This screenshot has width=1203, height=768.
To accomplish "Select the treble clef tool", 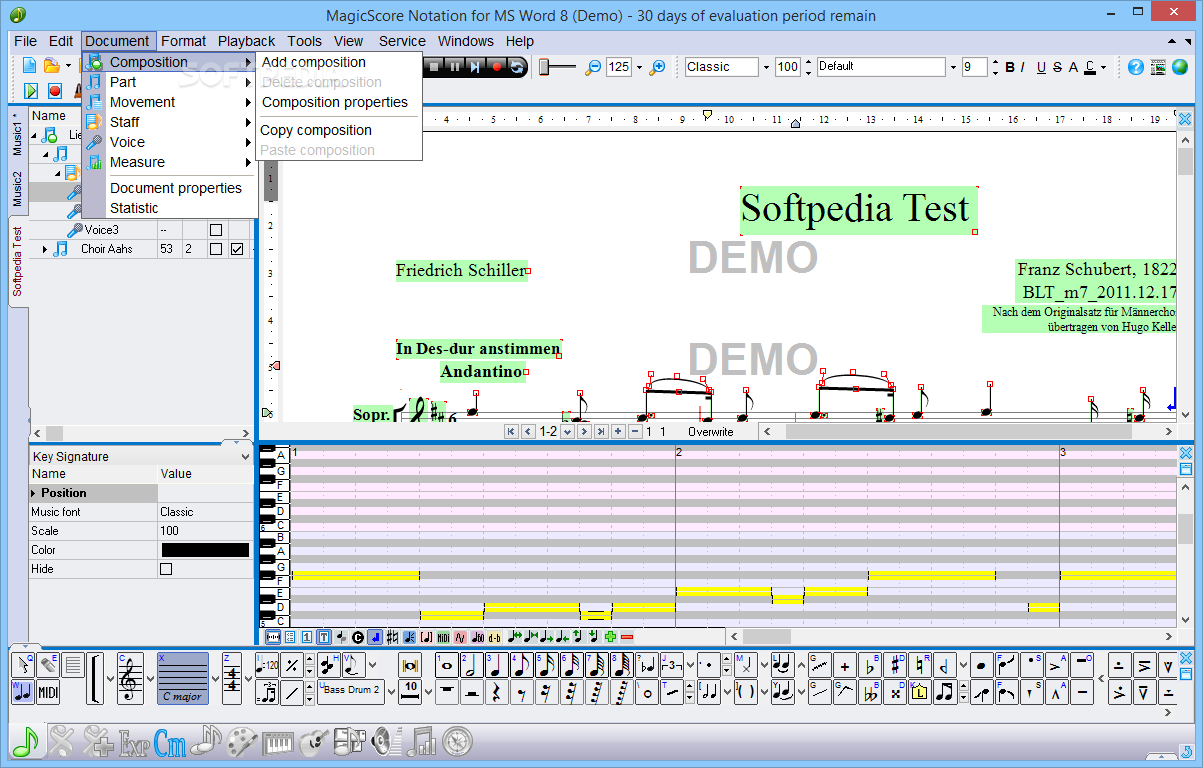I will (131, 678).
